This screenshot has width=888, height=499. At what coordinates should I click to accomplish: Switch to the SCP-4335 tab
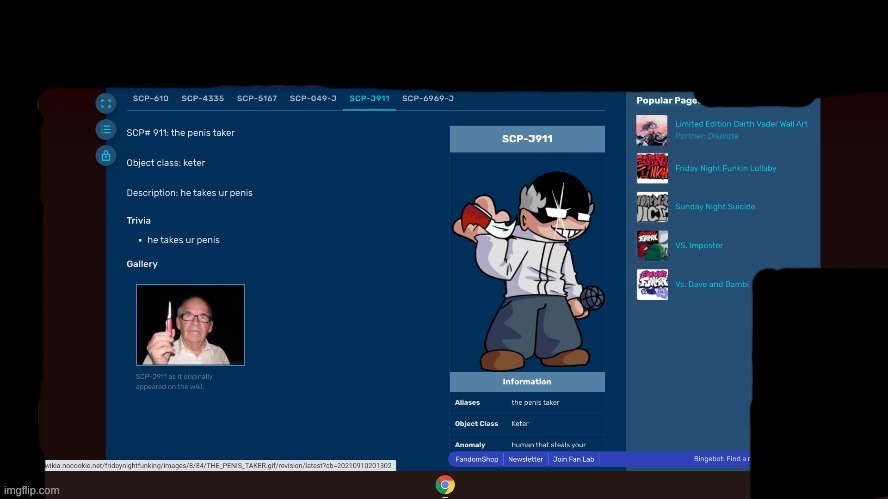[202, 99]
